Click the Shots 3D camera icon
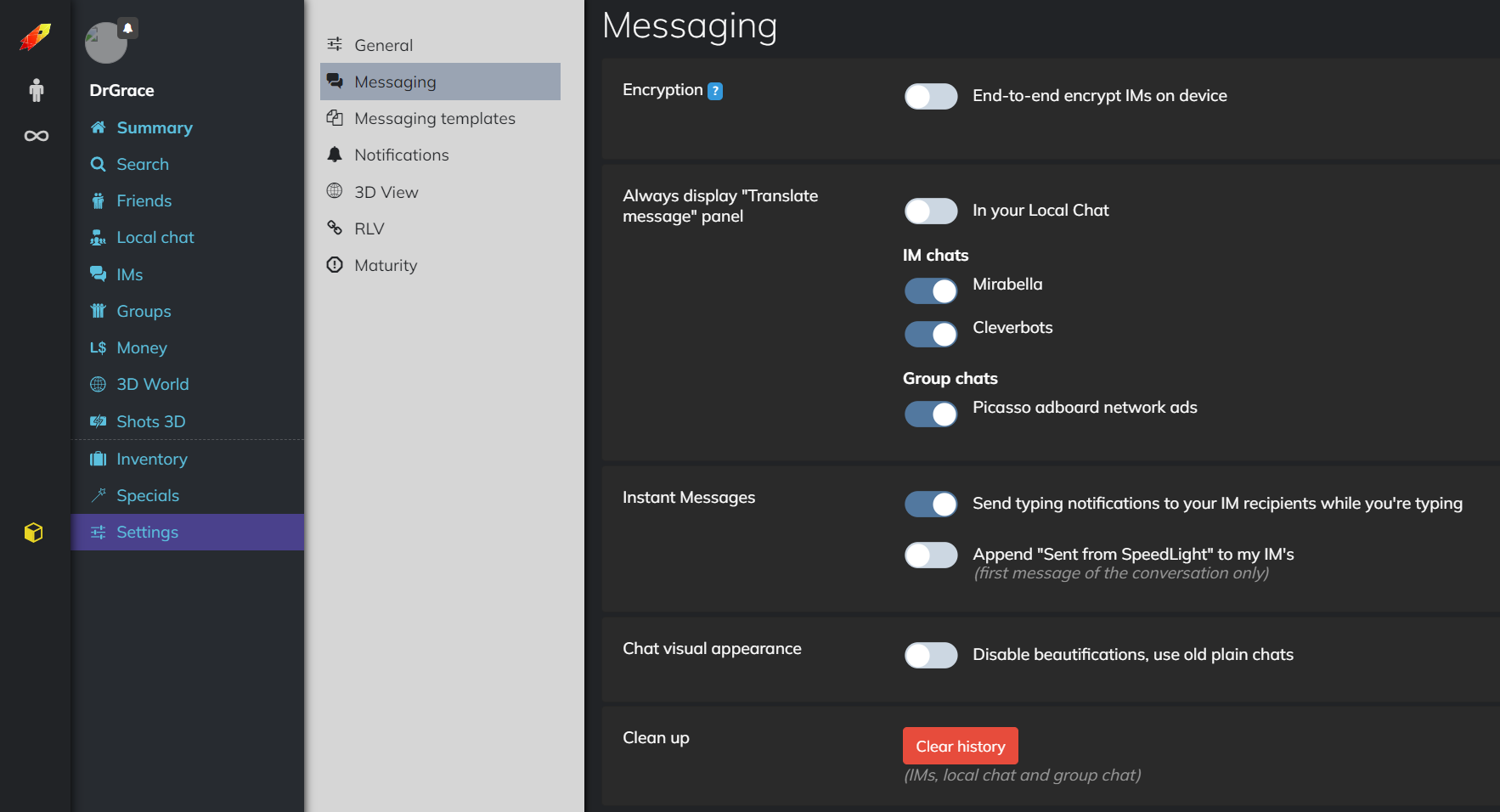Viewport: 1500px width, 812px height. tap(99, 421)
